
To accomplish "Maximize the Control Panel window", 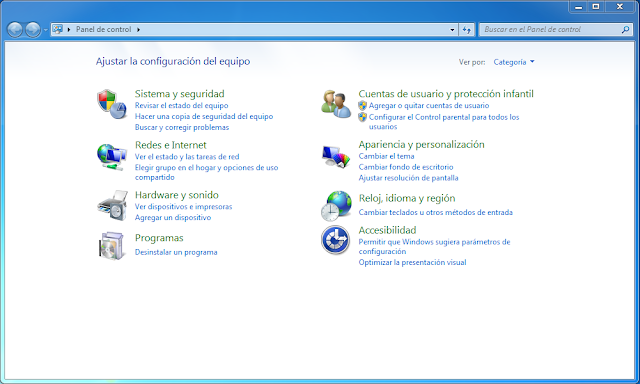I will (596, 7).
